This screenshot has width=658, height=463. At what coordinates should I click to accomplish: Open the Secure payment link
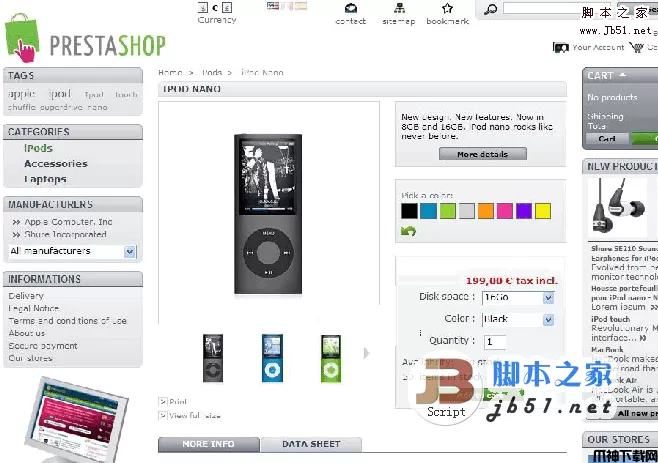43,346
